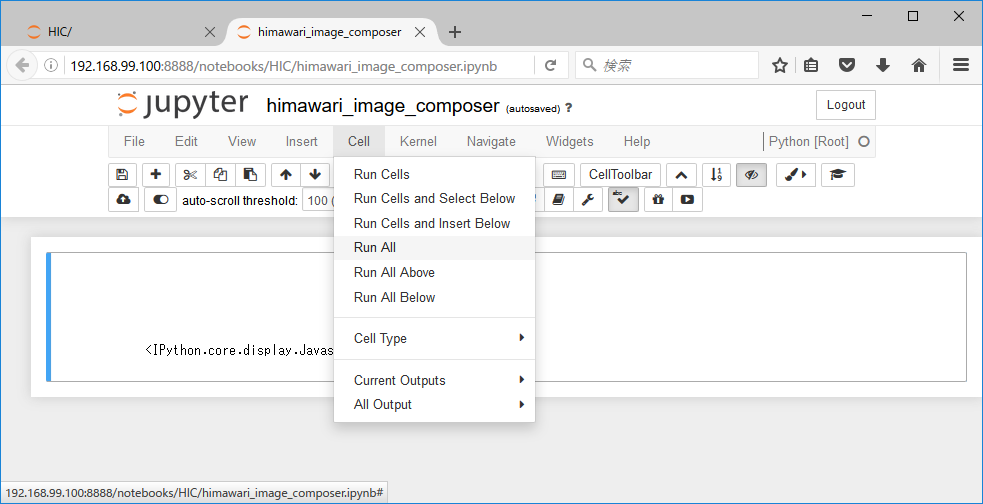
Task: Open downloads arrow icon
Action: click(883, 65)
